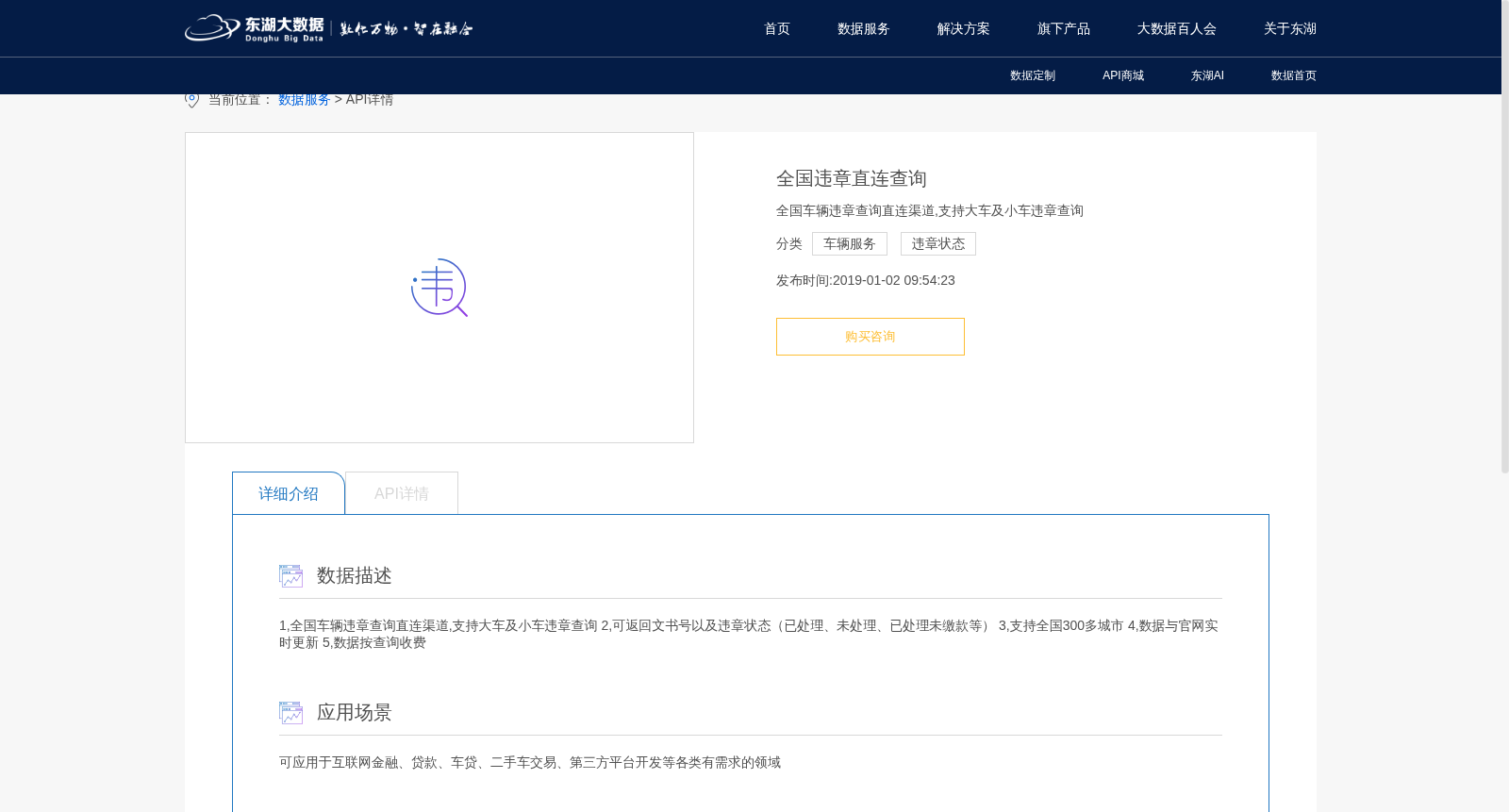Viewport: 1509px width, 812px height.
Task: Click the 数据服务 breadcrumb link
Action: click(x=304, y=100)
